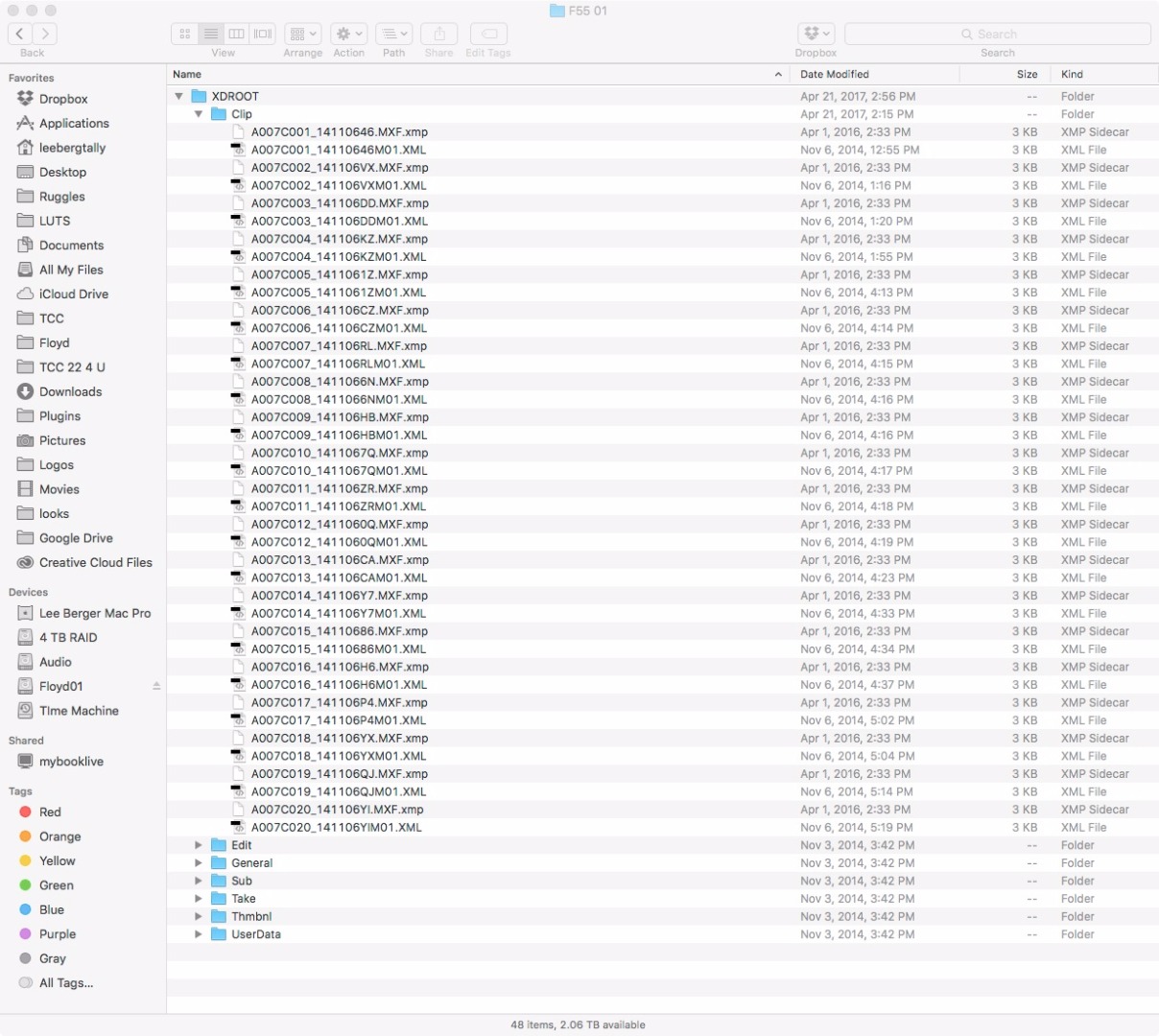Expand the Thmbnl folder
Screen dimensions: 1159x1036
[x=199, y=916]
